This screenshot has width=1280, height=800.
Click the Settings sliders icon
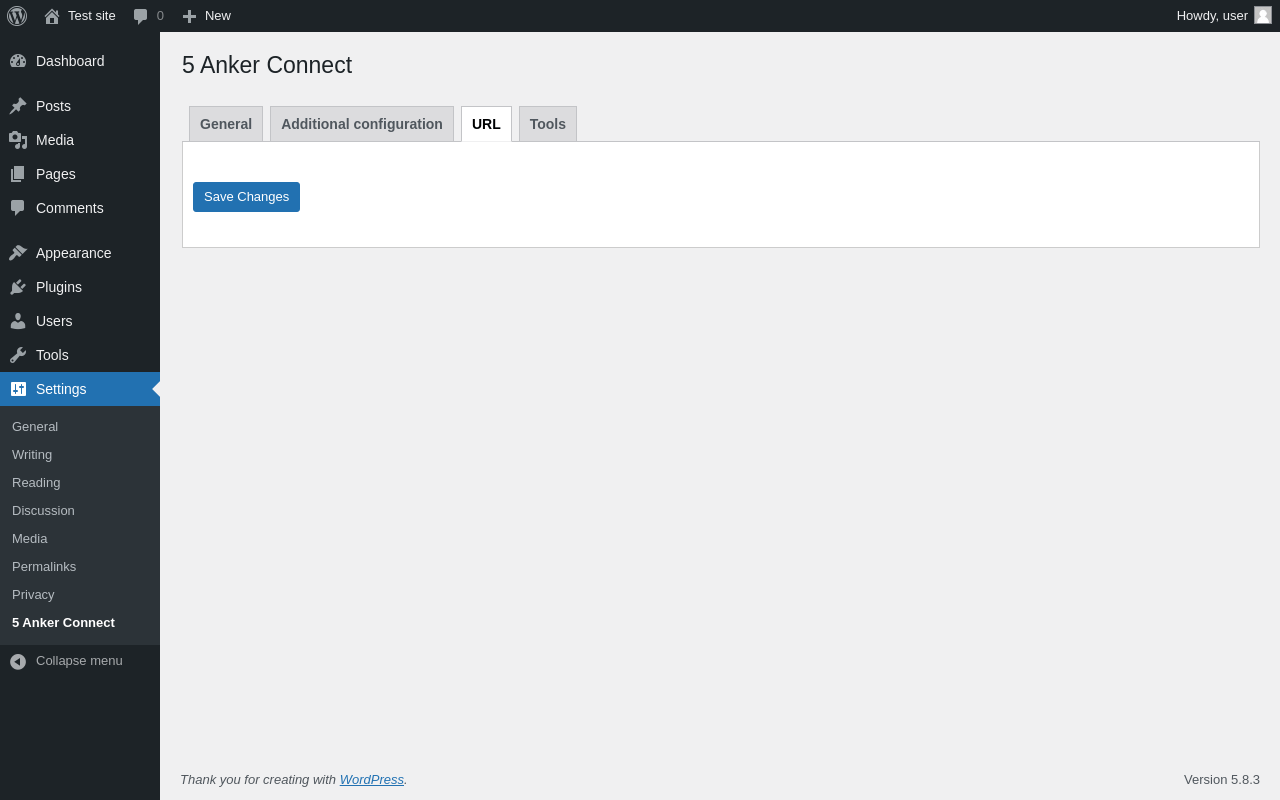coord(18,389)
